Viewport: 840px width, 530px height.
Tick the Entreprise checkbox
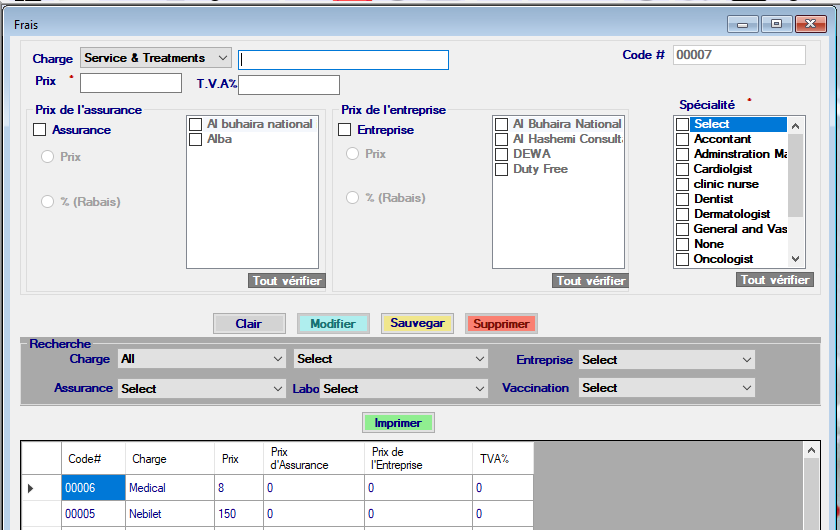coord(345,130)
